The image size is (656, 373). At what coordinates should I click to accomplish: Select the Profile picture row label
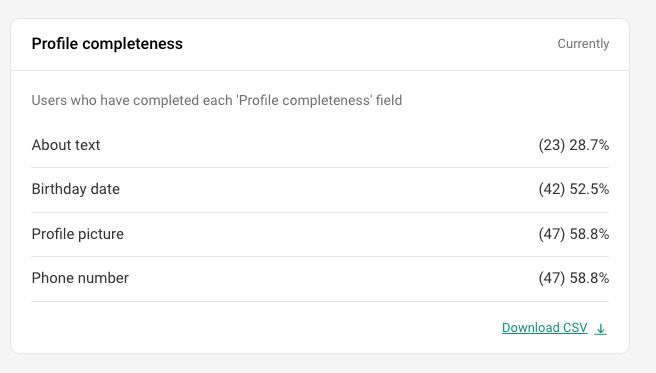coord(78,234)
